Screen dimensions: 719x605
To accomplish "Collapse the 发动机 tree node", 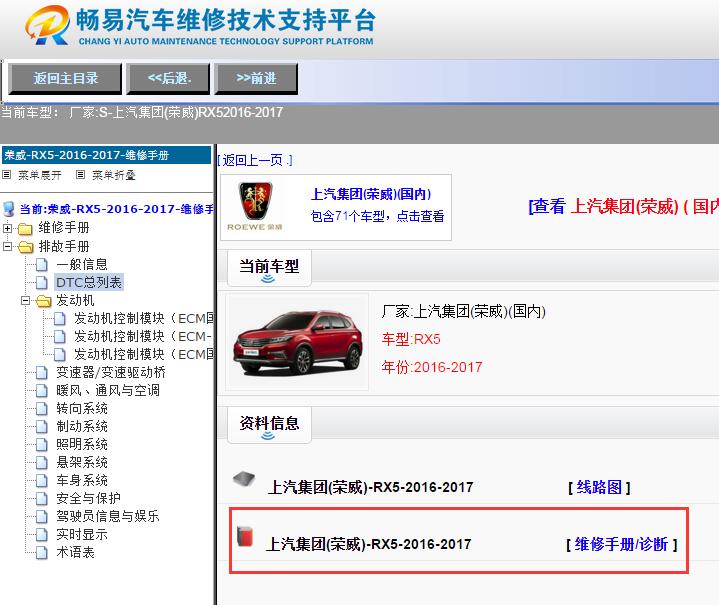I will coord(26,300).
